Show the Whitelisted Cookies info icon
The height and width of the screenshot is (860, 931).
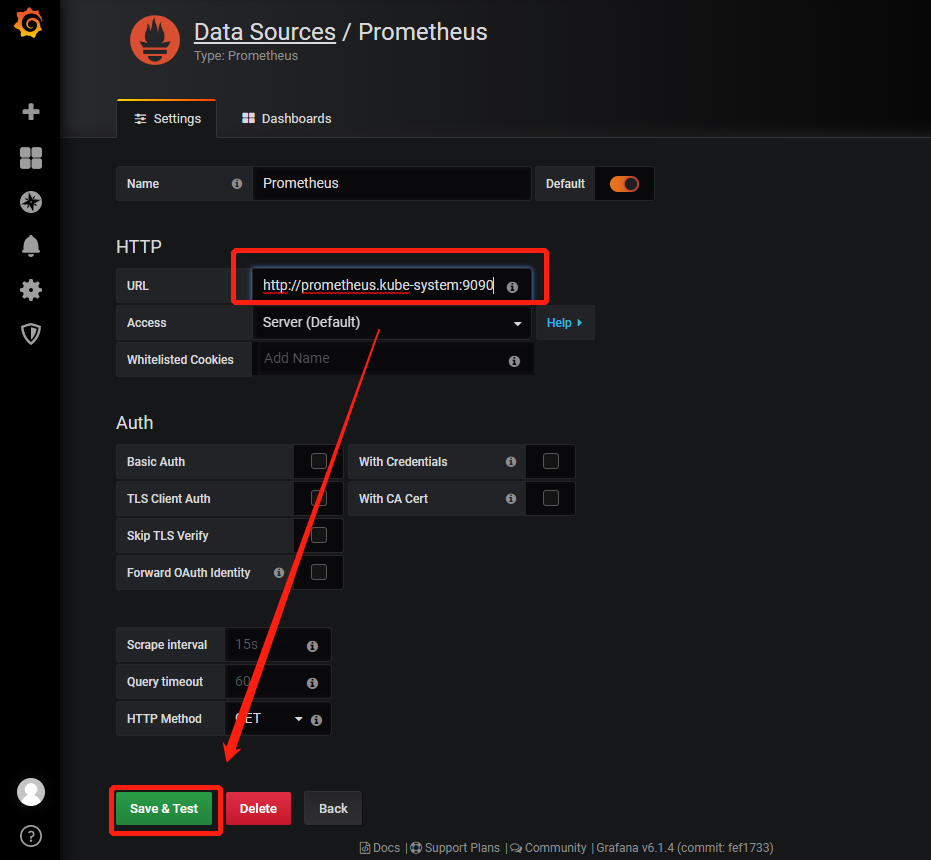(x=514, y=361)
